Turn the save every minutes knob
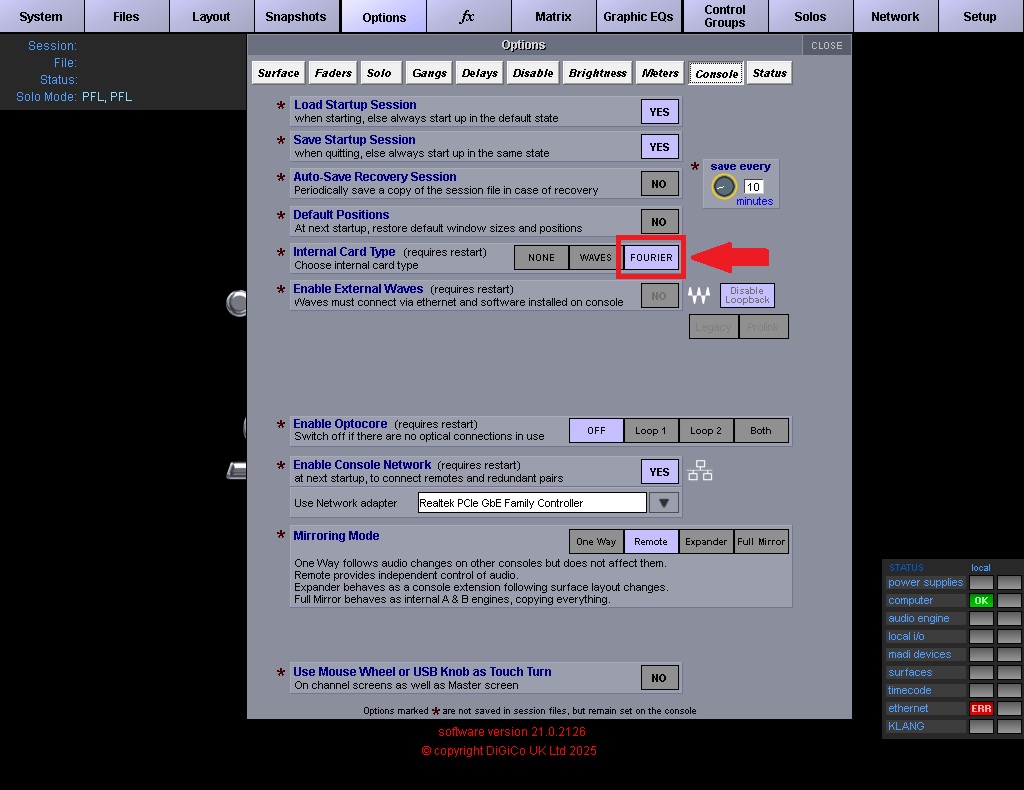Screen dimensions: 1024x790 (x=724, y=187)
